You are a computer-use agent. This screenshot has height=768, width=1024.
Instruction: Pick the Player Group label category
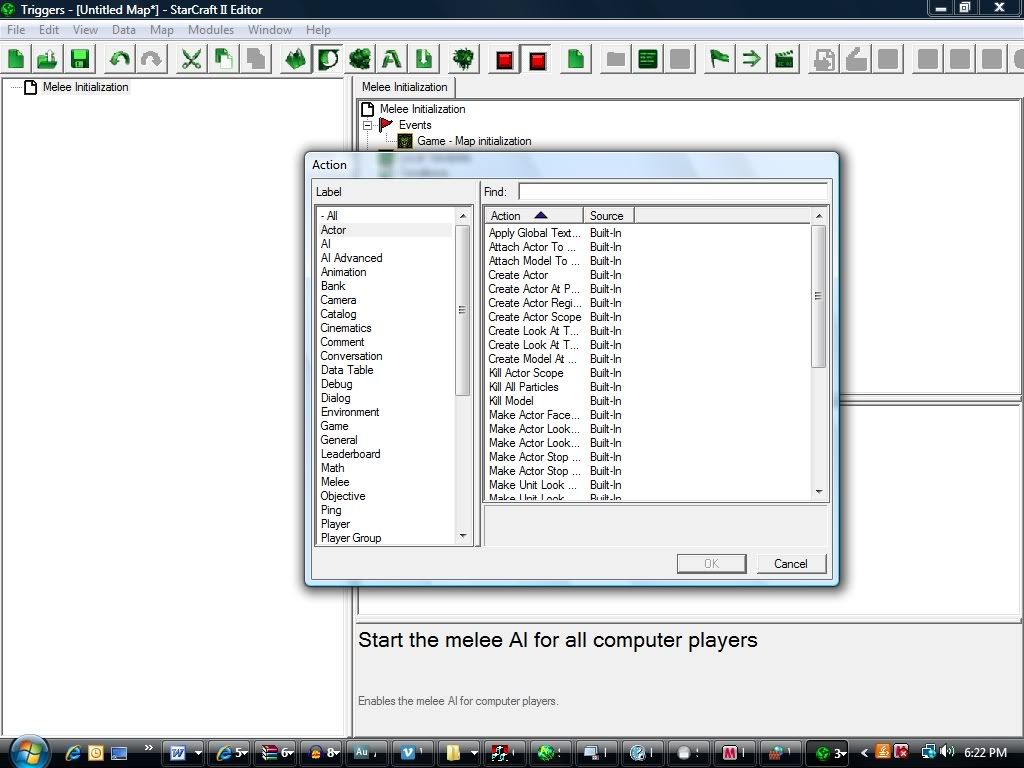[351, 538]
